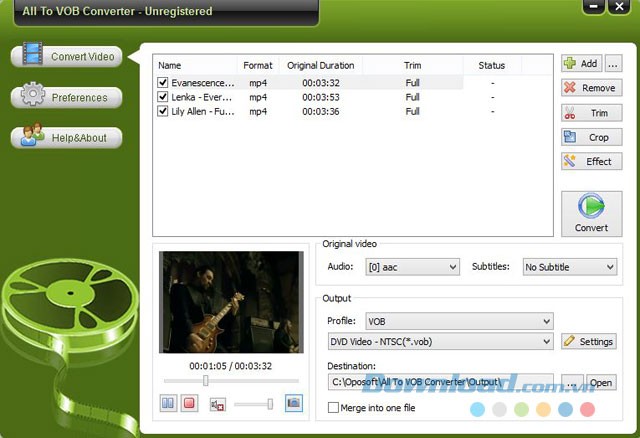Switch to the Preferences tab
The image size is (640, 438).
[x=66, y=98]
